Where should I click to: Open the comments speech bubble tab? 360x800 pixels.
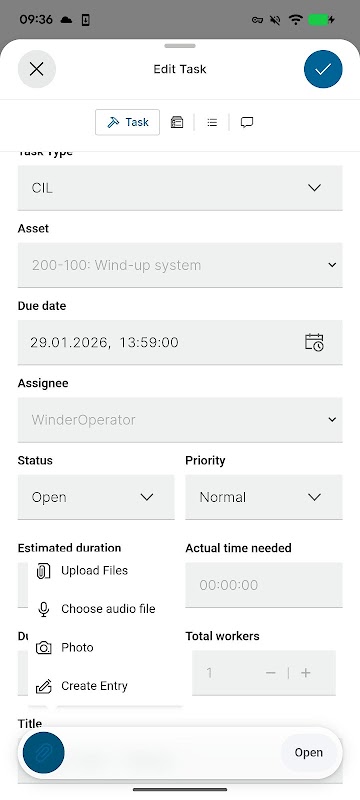point(247,122)
